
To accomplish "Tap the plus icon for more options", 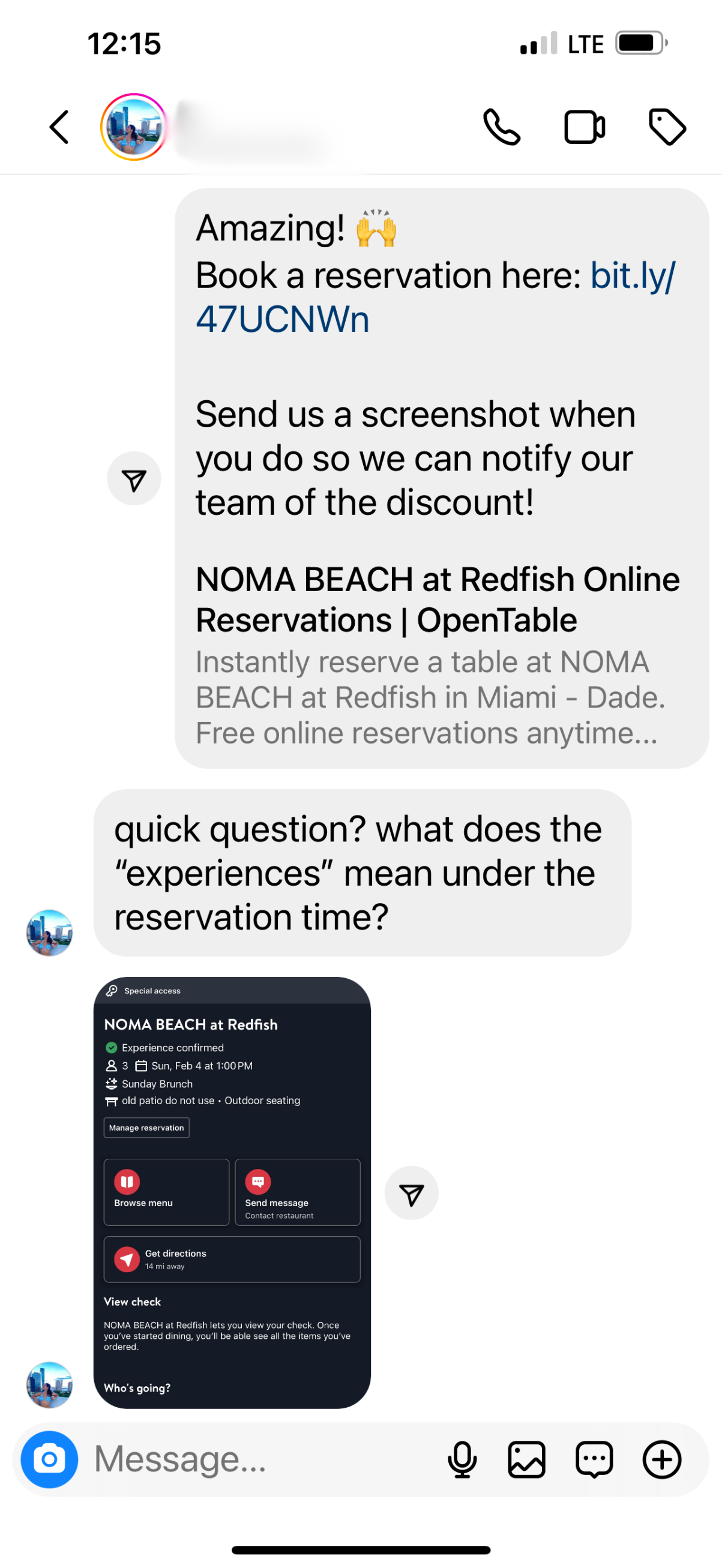I will click(662, 1459).
